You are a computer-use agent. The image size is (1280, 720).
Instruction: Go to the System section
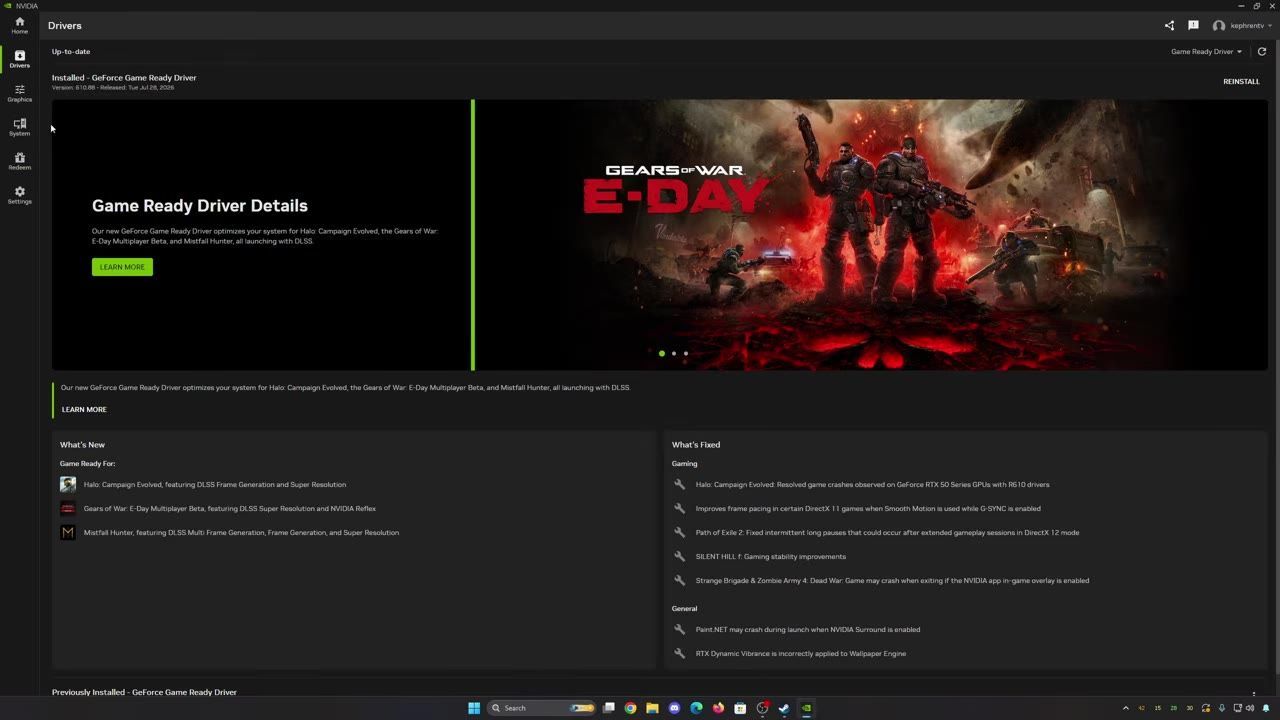(19, 127)
